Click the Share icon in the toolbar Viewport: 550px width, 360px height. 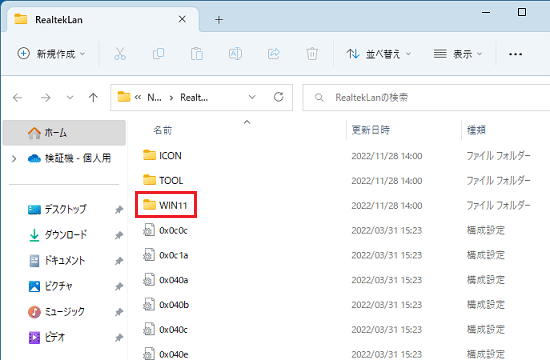pyautogui.click(x=274, y=54)
